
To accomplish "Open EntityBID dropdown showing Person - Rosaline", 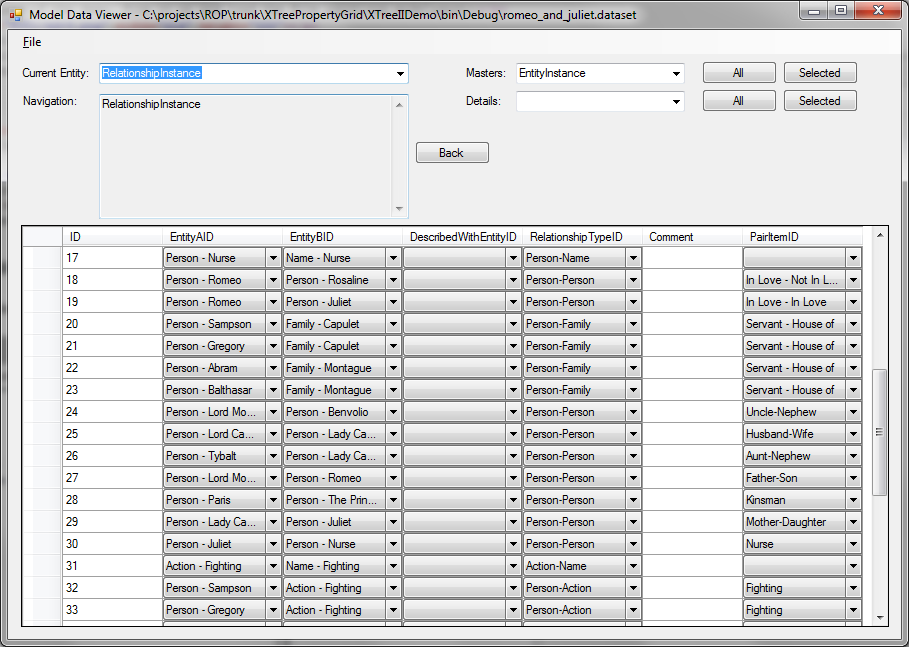I will coord(394,280).
